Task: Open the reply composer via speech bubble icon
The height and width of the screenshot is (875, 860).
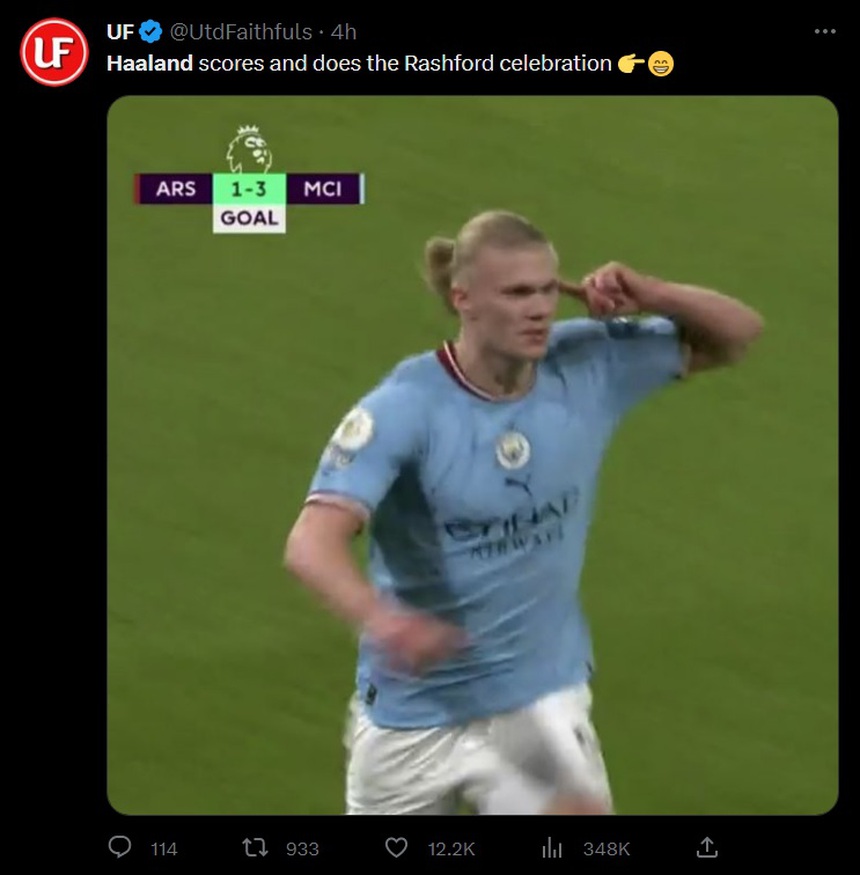Action: tap(120, 848)
